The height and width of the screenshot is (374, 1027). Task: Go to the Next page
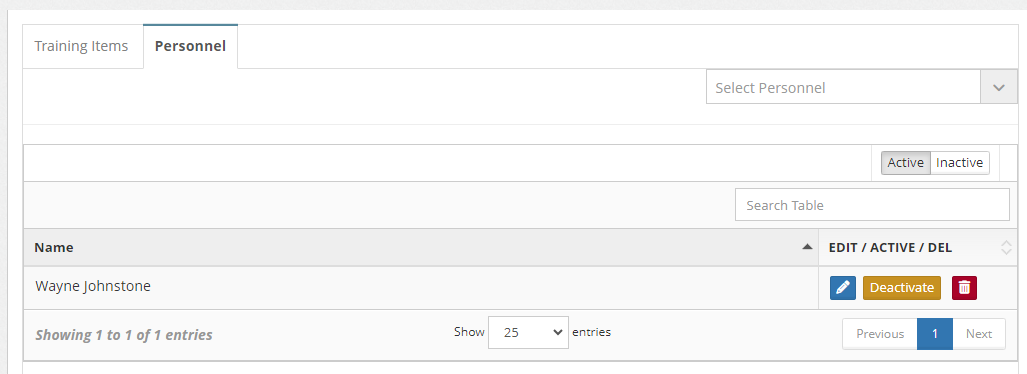pos(979,334)
